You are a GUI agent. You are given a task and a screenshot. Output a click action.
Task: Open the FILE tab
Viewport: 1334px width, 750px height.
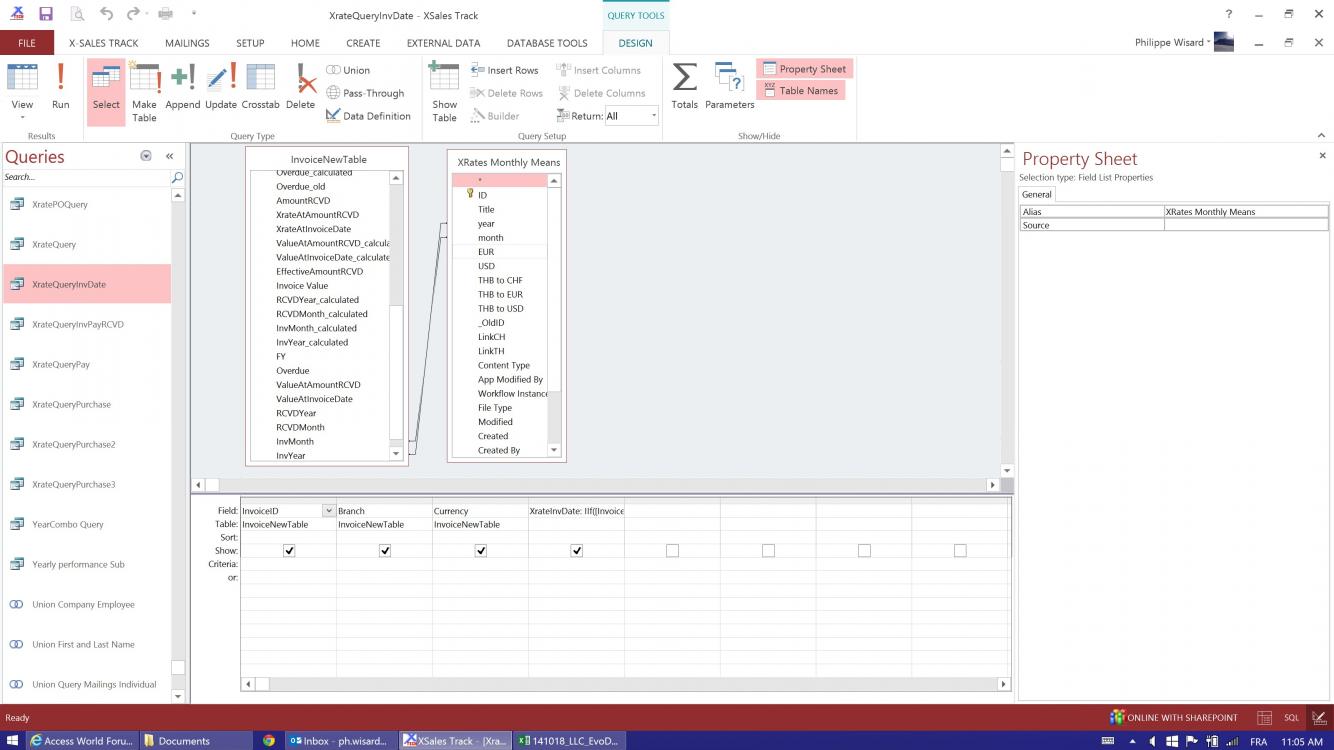[27, 43]
